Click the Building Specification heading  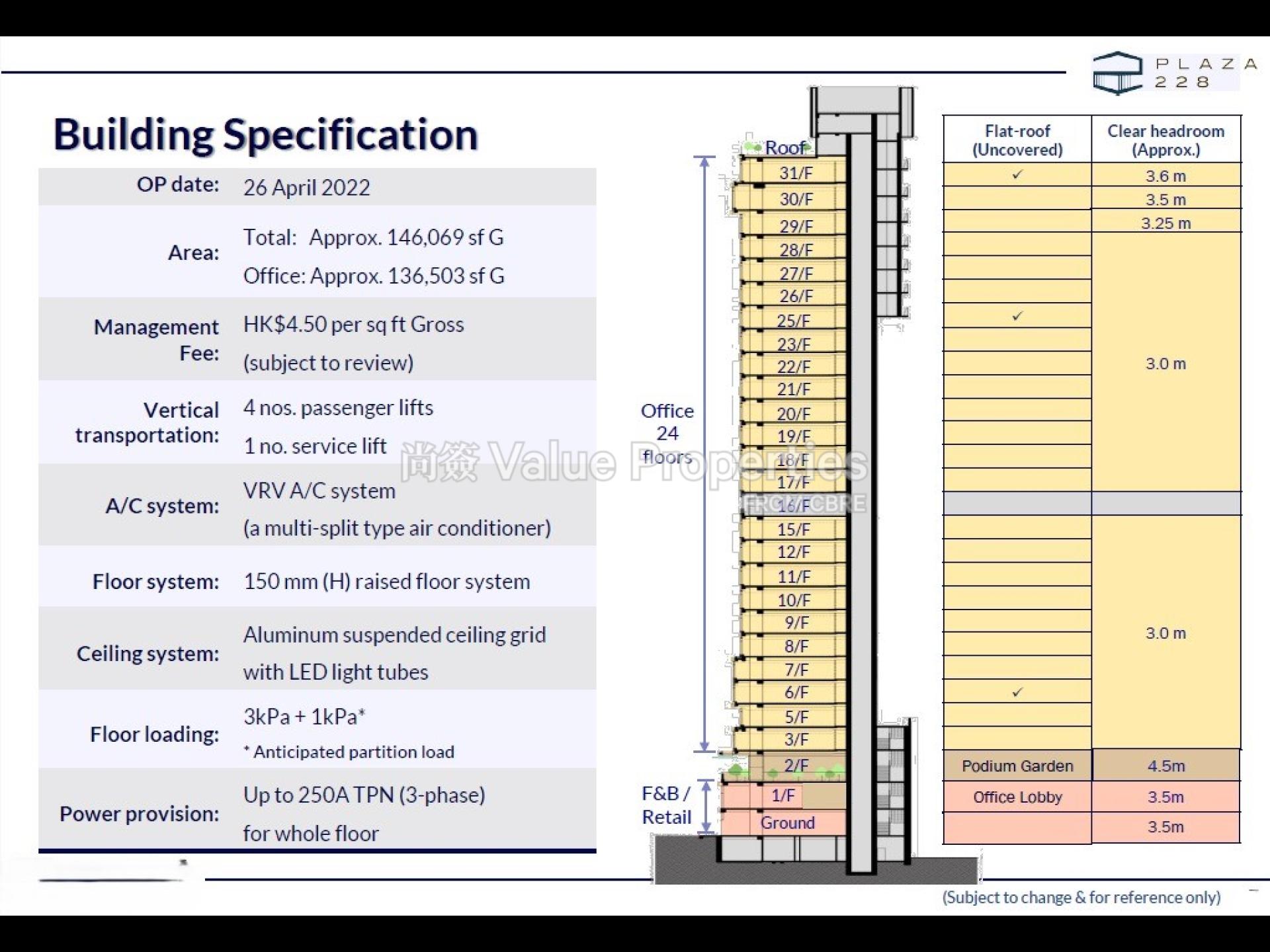[265, 135]
